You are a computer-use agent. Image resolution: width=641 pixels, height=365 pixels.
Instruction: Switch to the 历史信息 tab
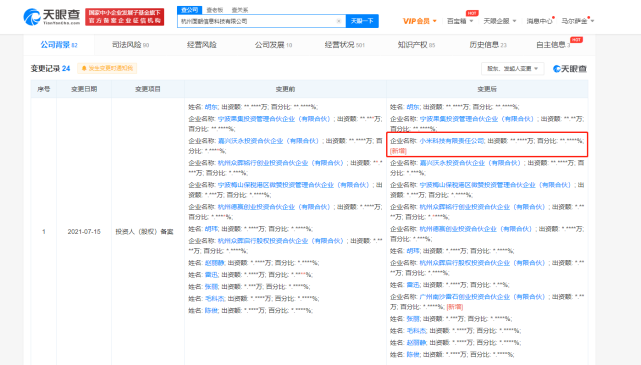pyautogui.click(x=488, y=45)
